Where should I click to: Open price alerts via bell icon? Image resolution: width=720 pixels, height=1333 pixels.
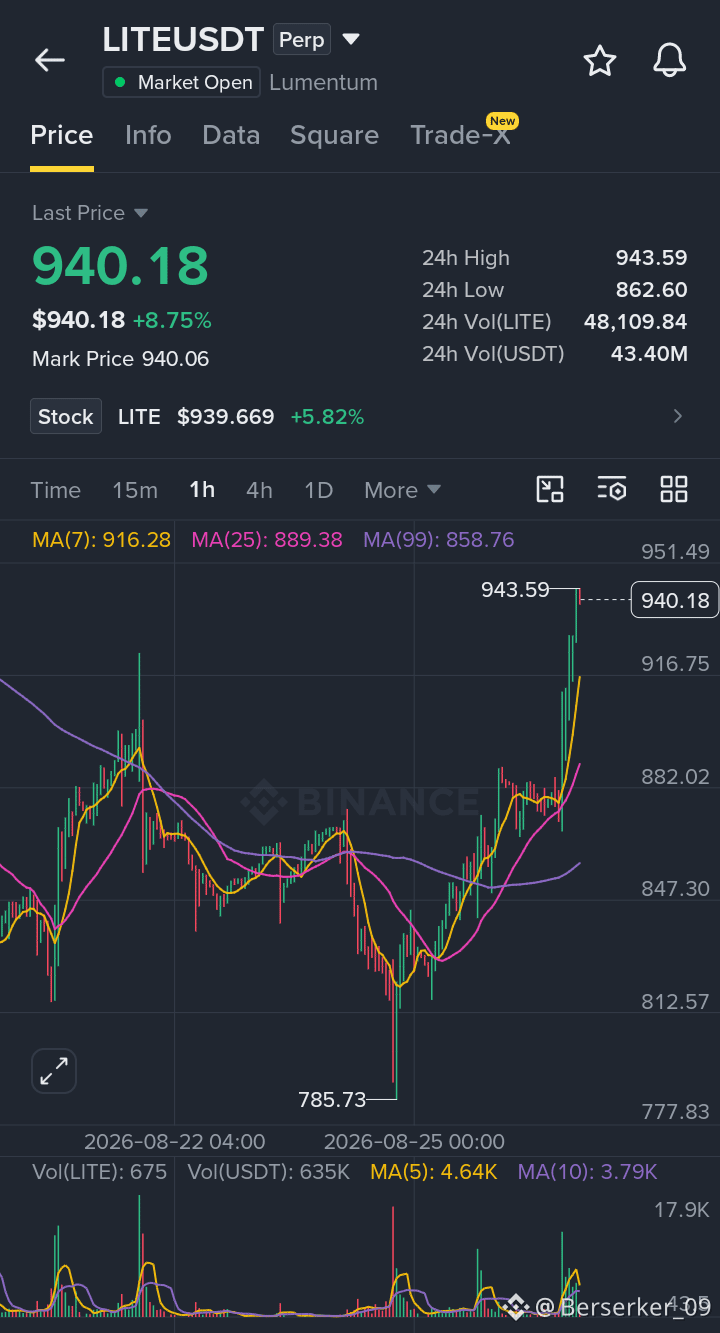tap(670, 61)
